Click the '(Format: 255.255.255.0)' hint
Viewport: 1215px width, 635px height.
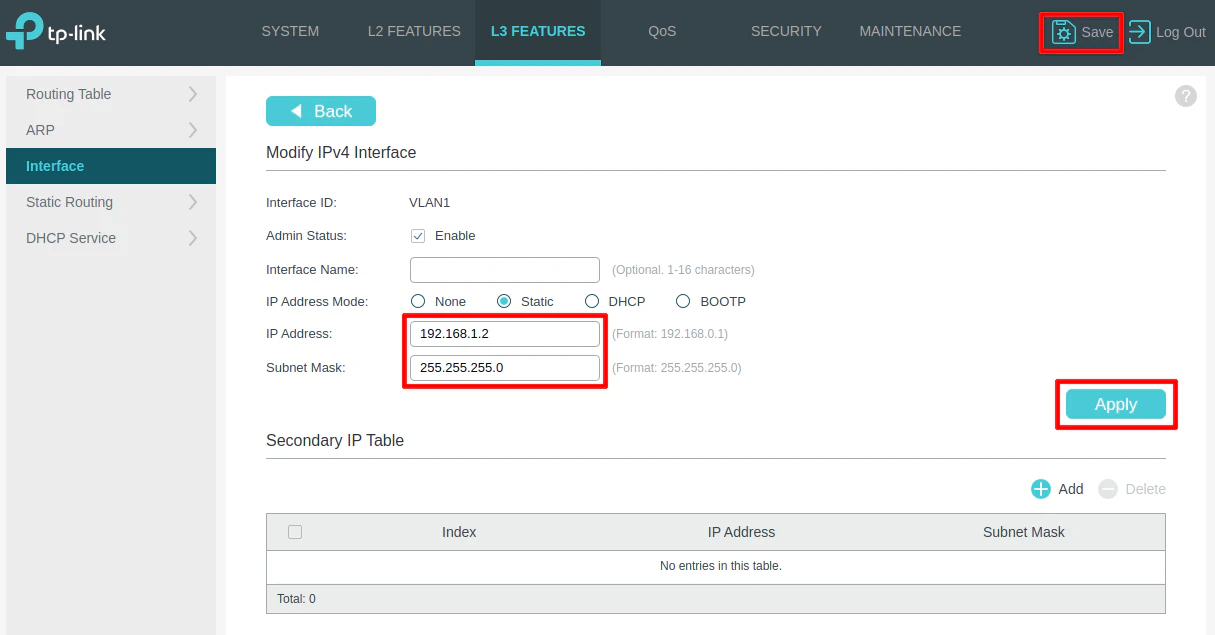677,368
